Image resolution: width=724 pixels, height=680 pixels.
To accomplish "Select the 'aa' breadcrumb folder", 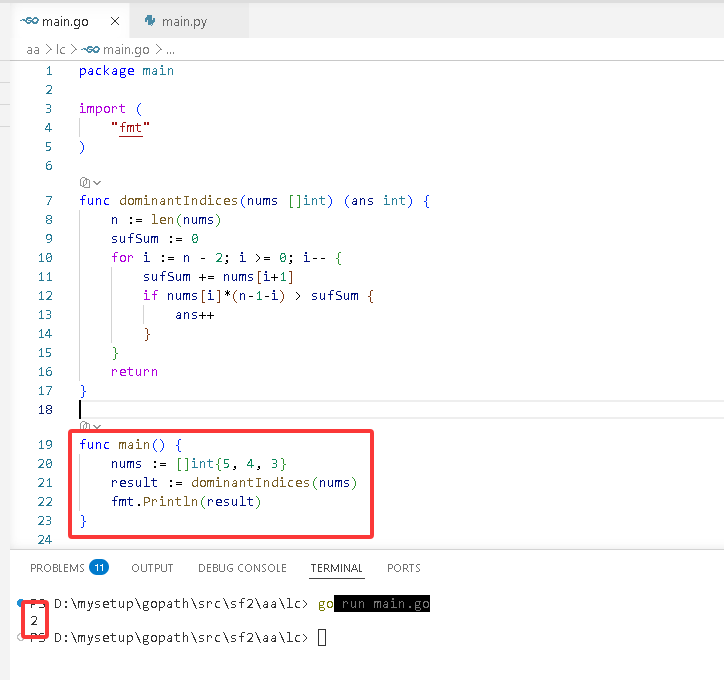I will [33, 49].
